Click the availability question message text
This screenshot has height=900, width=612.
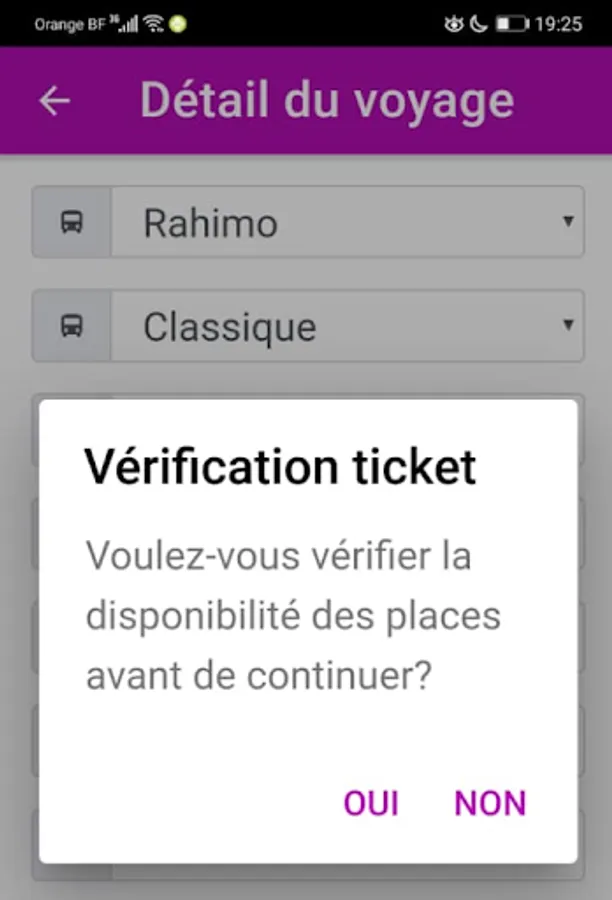coord(293,615)
